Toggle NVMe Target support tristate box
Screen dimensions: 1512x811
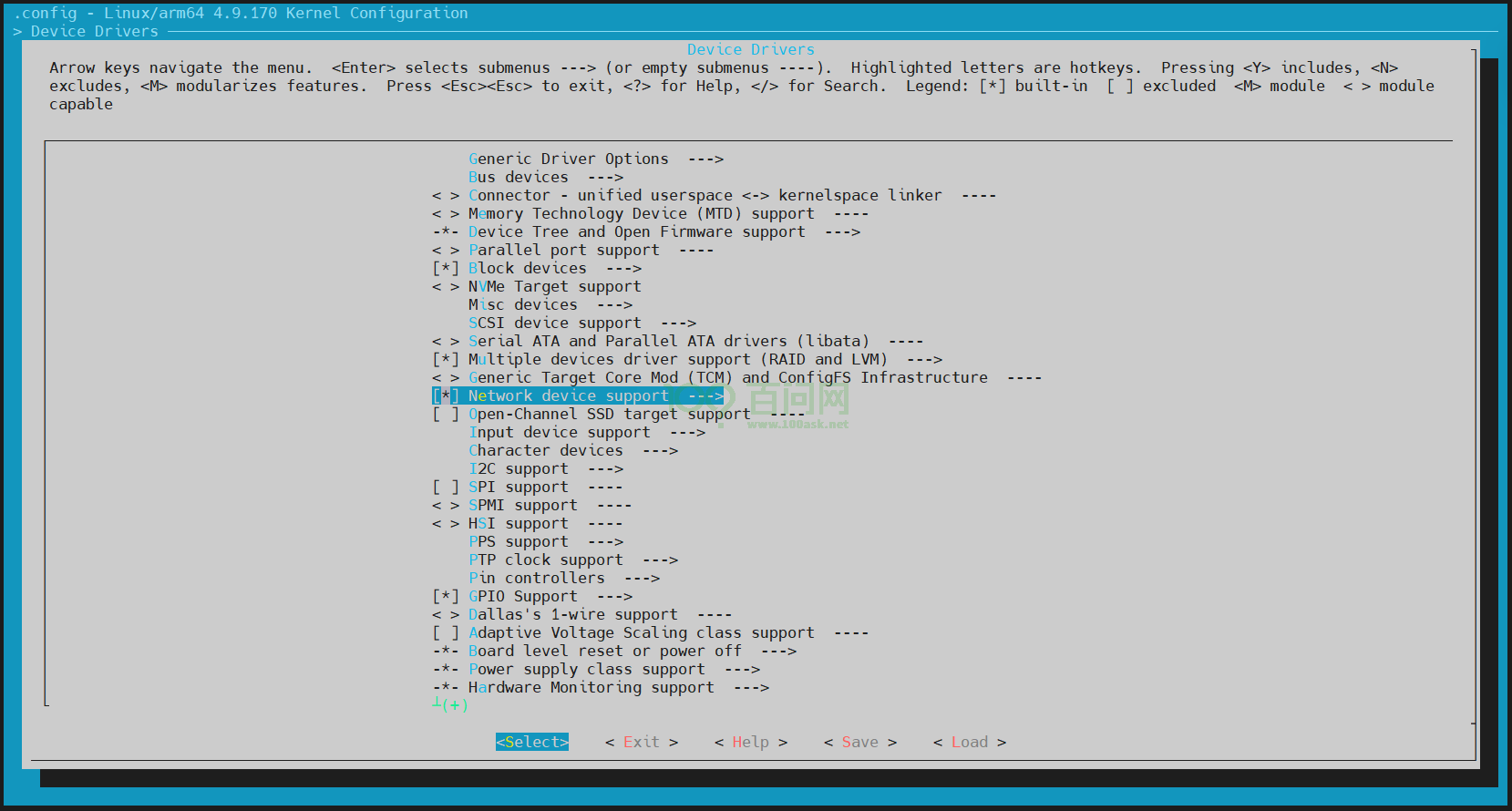446,286
